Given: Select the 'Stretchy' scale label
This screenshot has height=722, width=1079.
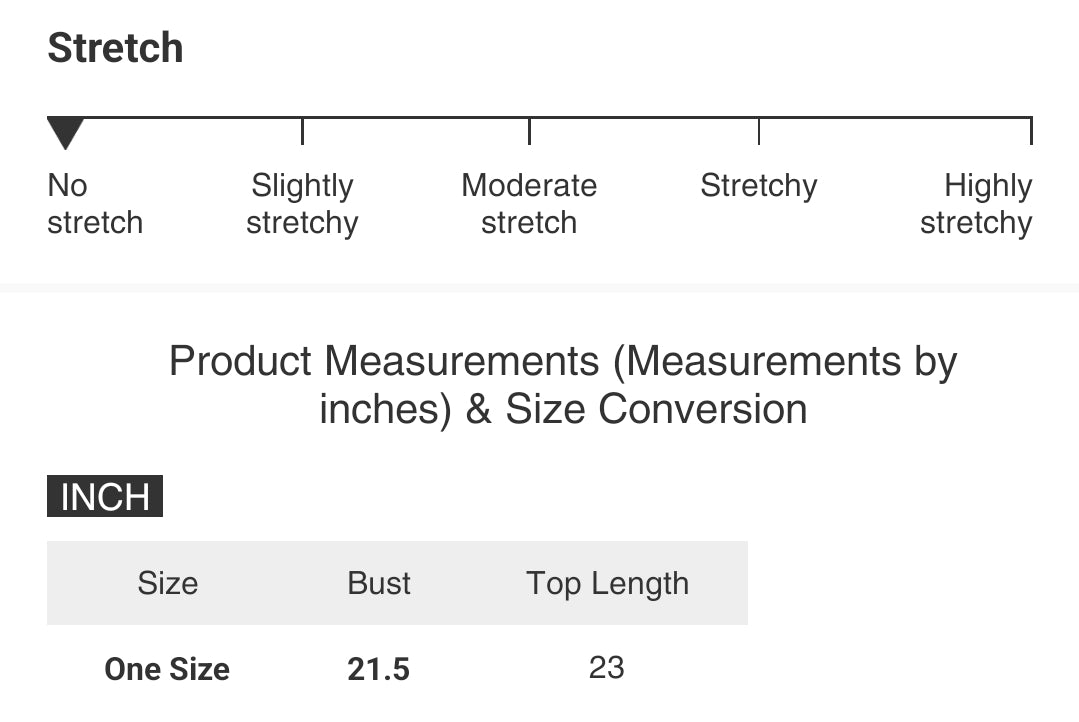Looking at the screenshot, I should [758, 186].
